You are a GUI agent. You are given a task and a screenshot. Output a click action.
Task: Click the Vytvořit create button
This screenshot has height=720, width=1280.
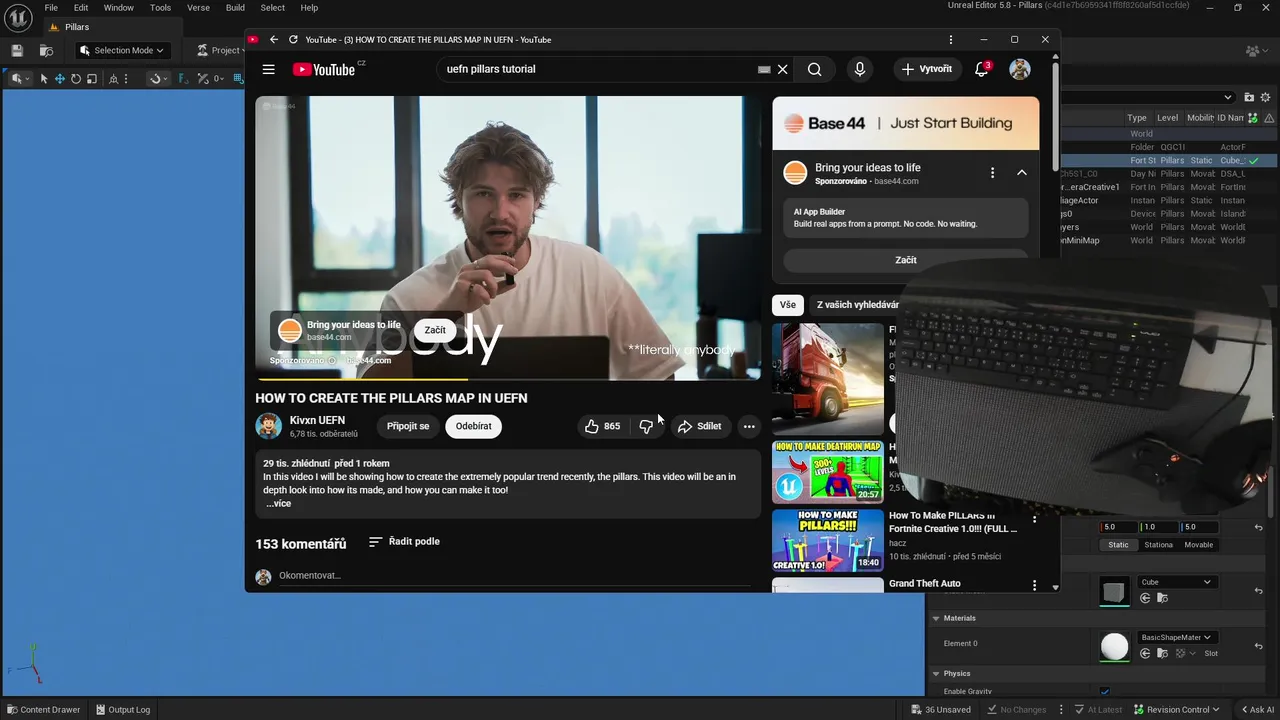tap(926, 69)
